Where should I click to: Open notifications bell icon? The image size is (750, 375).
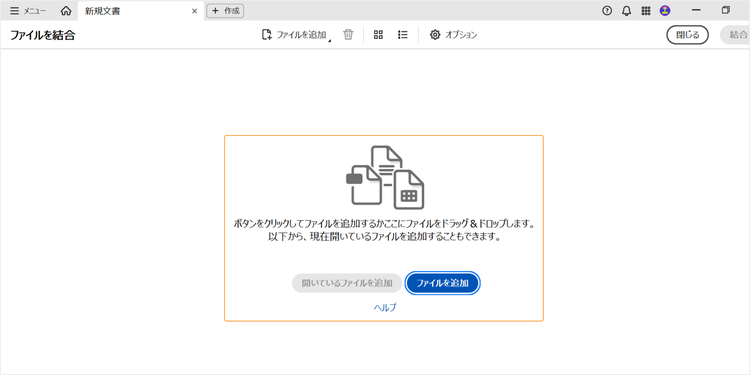pos(627,11)
